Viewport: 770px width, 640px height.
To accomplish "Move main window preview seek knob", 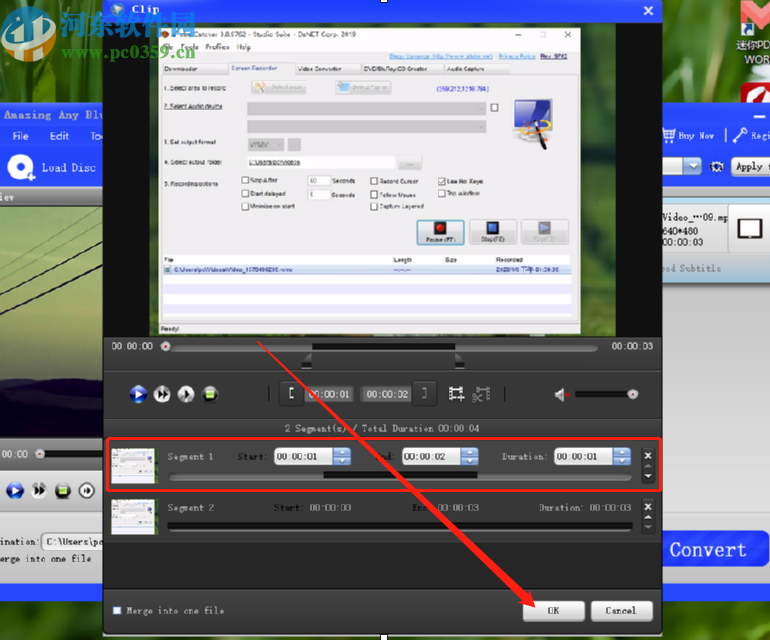I will tap(40, 454).
